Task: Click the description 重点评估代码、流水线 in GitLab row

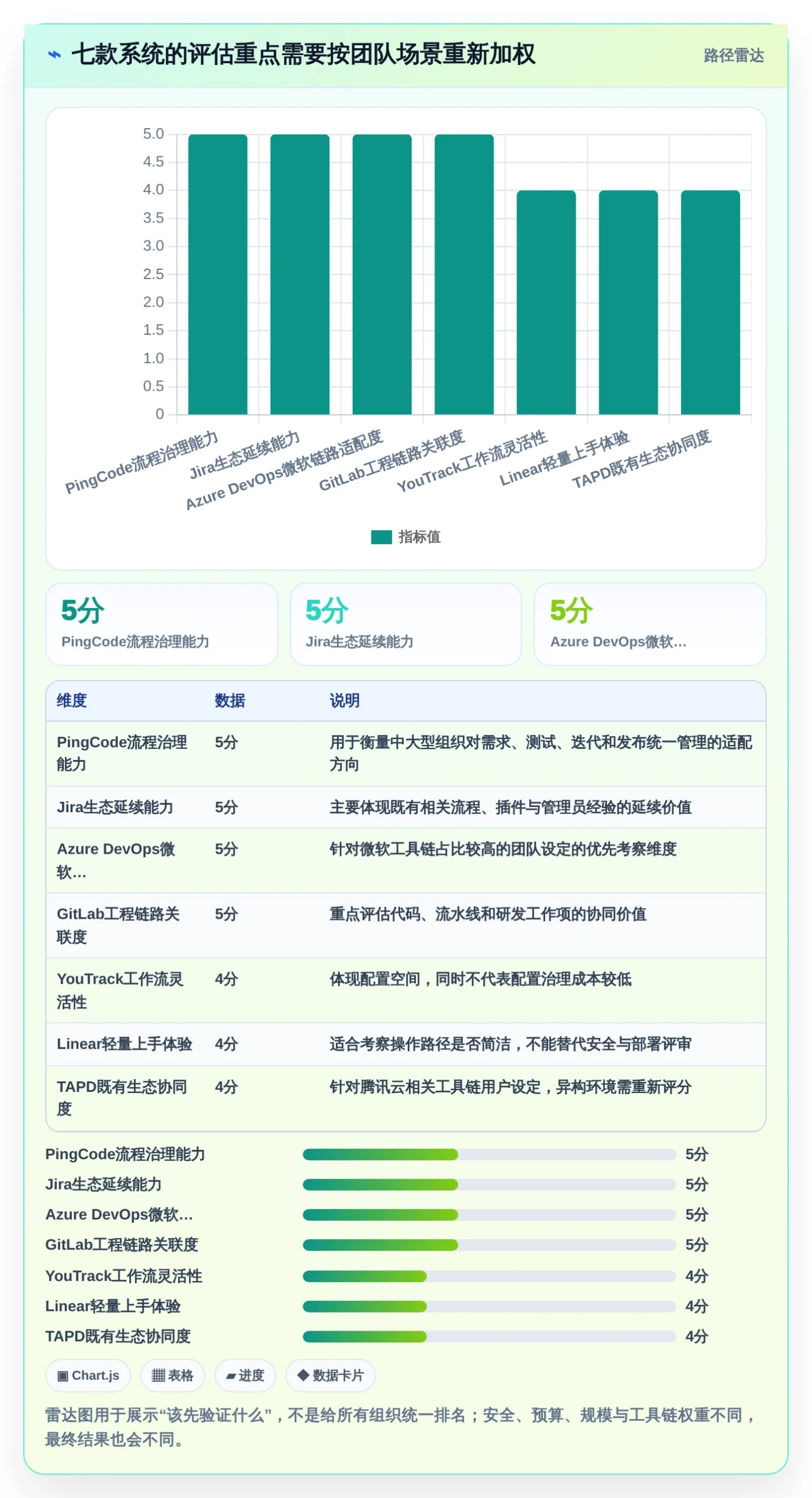Action: [488, 915]
